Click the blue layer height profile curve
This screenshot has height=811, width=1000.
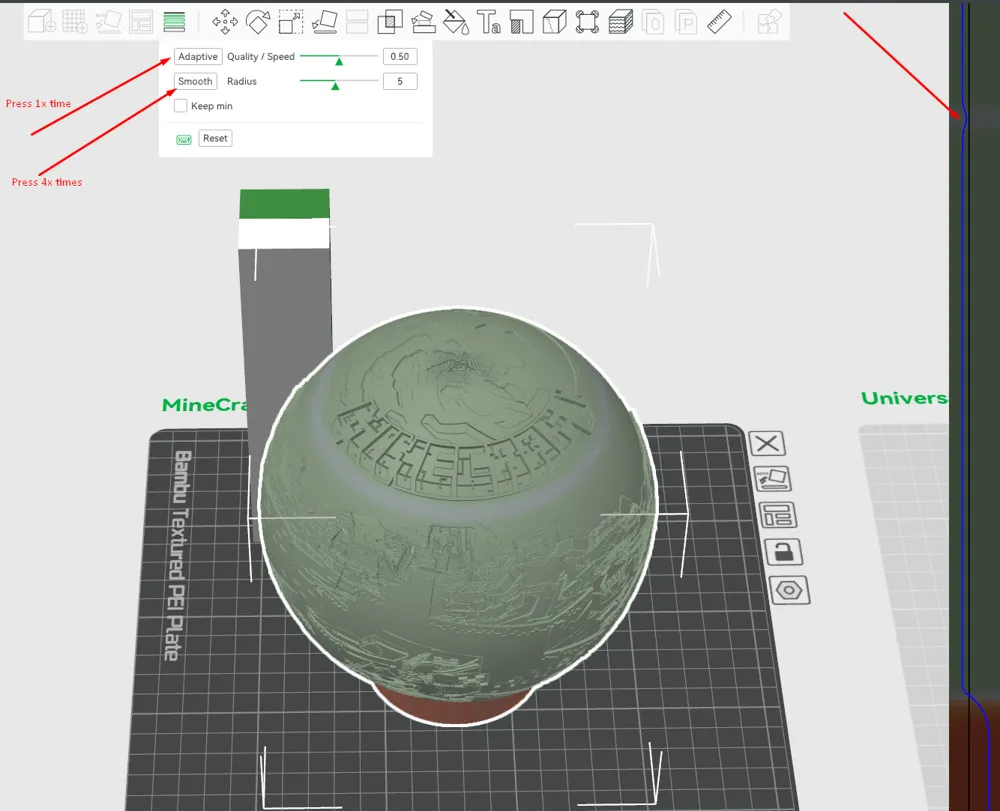963,408
